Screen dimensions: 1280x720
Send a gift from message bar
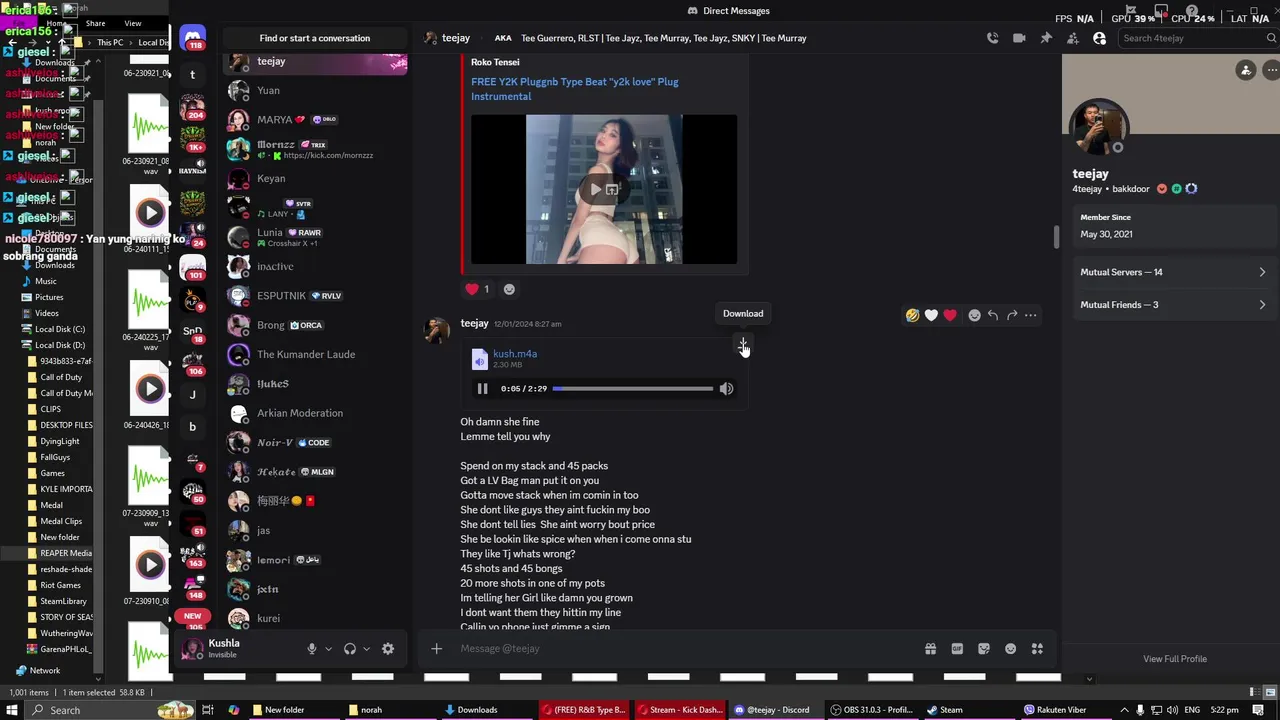coord(930,649)
